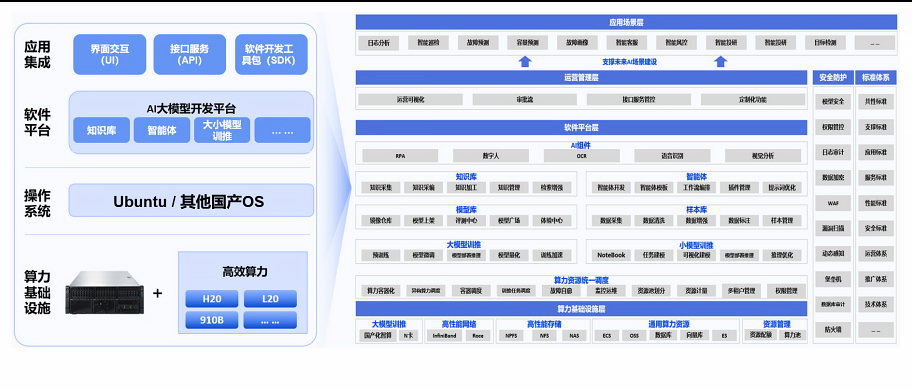Click the 训练加速 box
This screenshot has height=390, width=912.
(552, 255)
